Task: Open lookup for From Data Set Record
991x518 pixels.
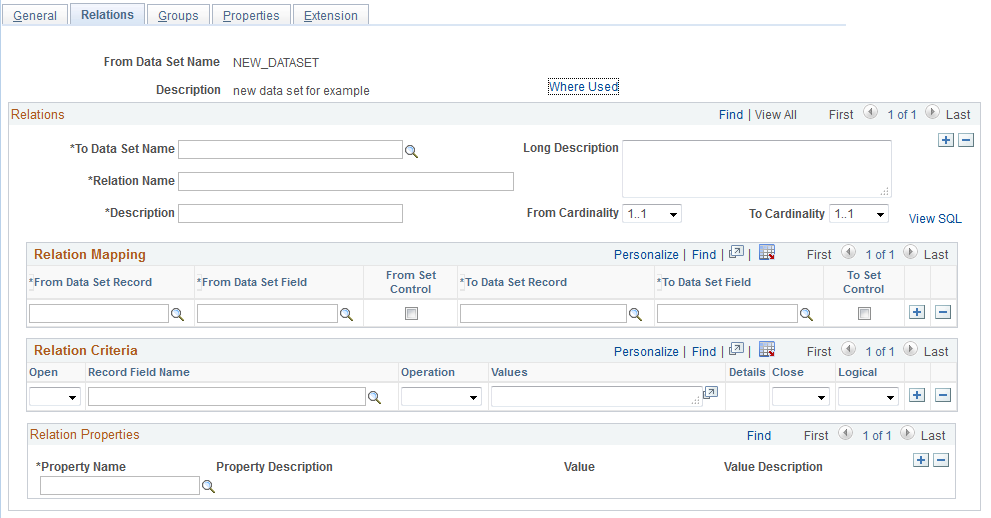Action: coord(178,315)
